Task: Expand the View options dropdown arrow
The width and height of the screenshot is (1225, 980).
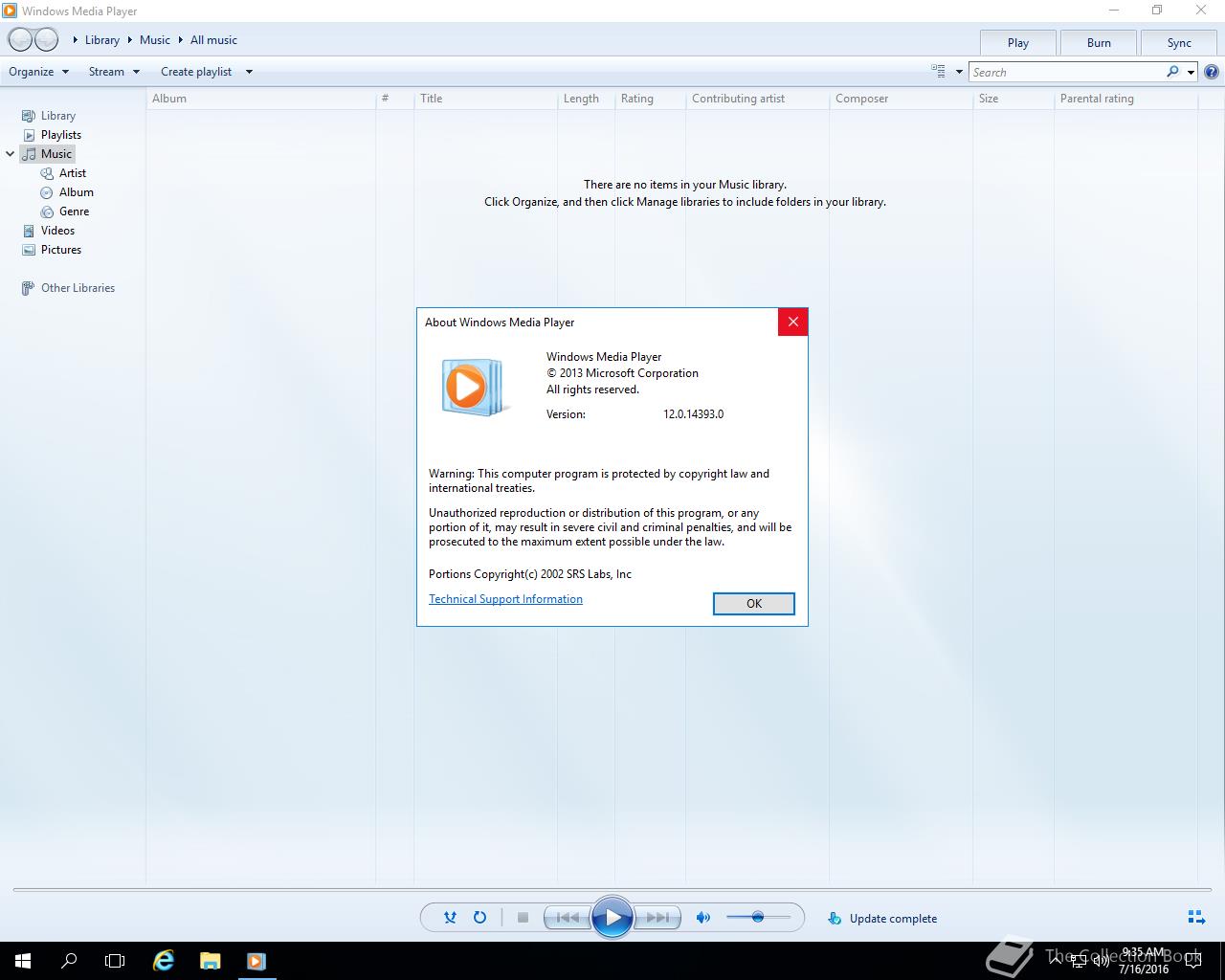Action: tap(959, 72)
